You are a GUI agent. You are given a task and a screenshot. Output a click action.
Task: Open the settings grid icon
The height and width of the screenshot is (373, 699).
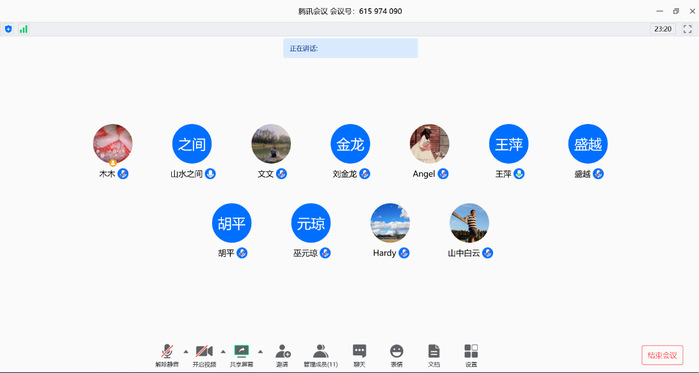pyautogui.click(x=471, y=355)
